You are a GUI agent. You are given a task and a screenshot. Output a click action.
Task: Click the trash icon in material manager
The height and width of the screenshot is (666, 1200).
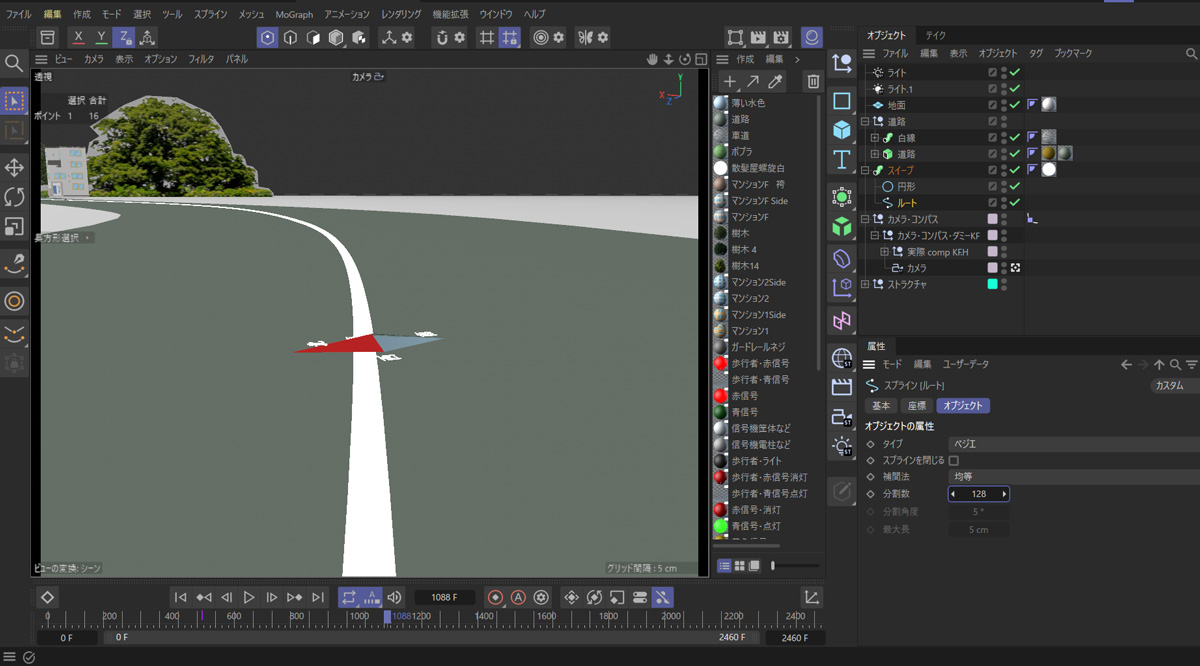pos(813,81)
